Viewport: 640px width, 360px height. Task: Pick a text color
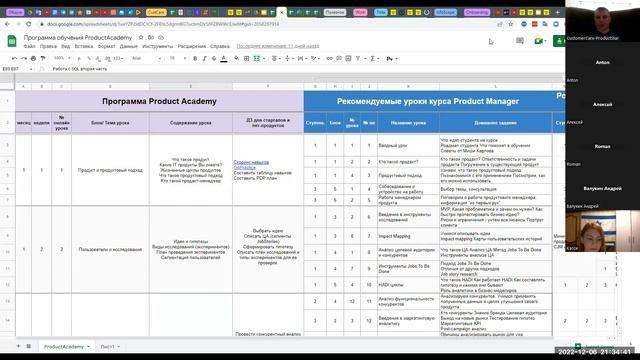click(224, 58)
